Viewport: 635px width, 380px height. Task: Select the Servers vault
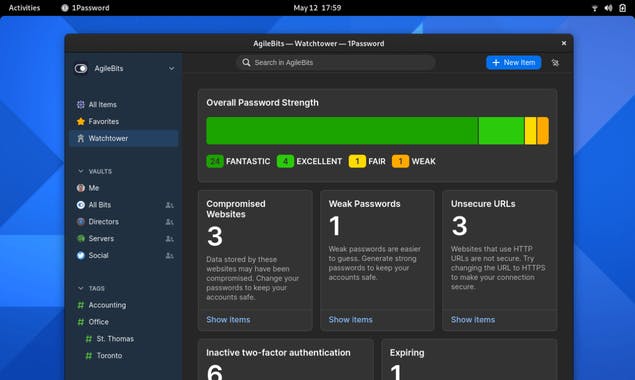coord(124,239)
